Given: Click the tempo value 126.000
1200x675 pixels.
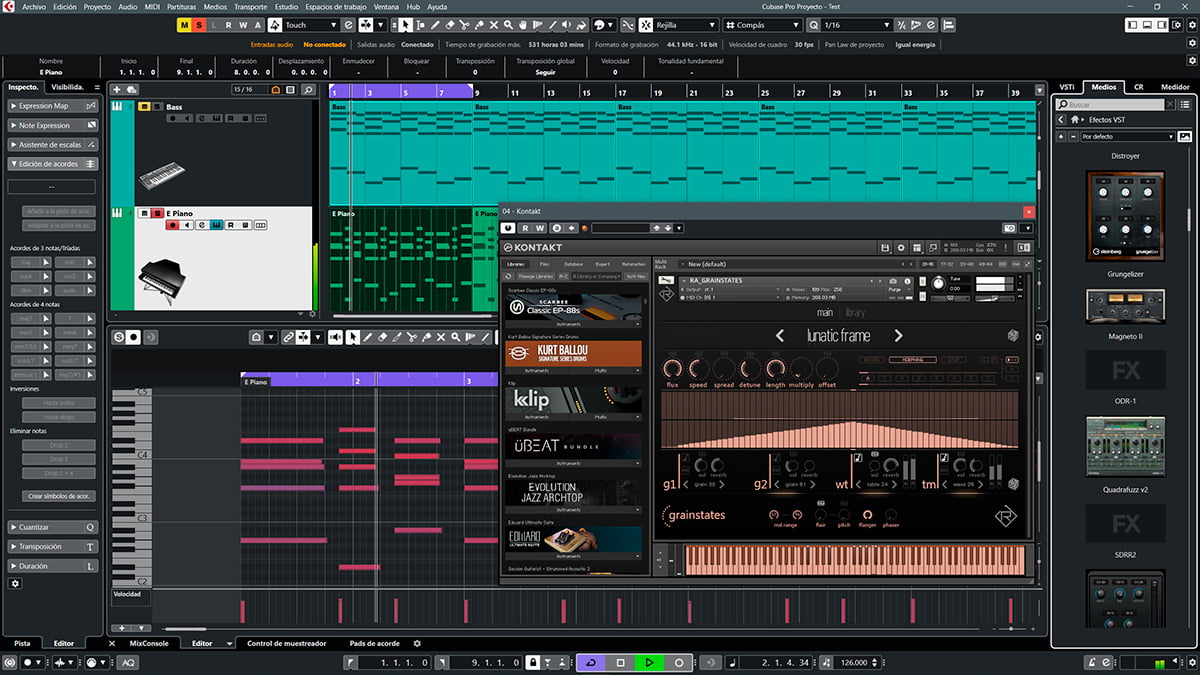Looking at the screenshot, I should pos(853,662).
